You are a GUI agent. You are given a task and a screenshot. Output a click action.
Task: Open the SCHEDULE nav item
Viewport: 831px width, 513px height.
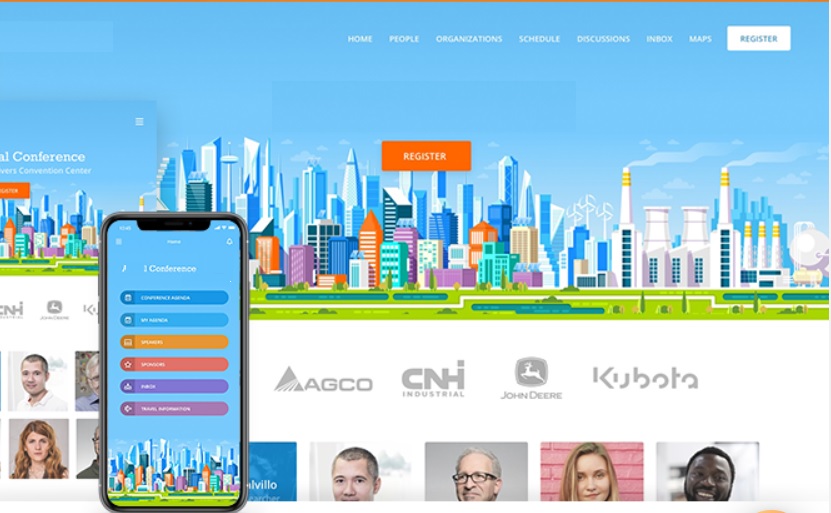(539, 39)
